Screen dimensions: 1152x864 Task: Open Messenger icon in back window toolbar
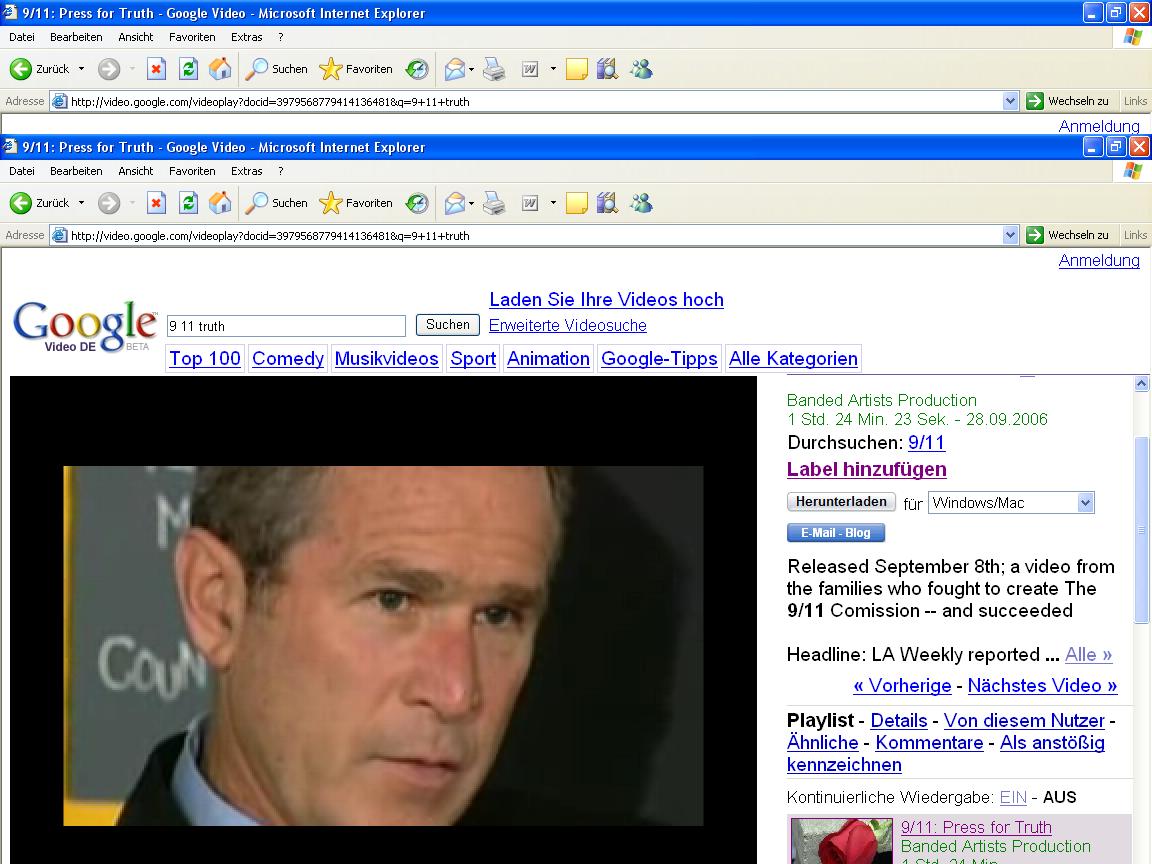[x=641, y=69]
